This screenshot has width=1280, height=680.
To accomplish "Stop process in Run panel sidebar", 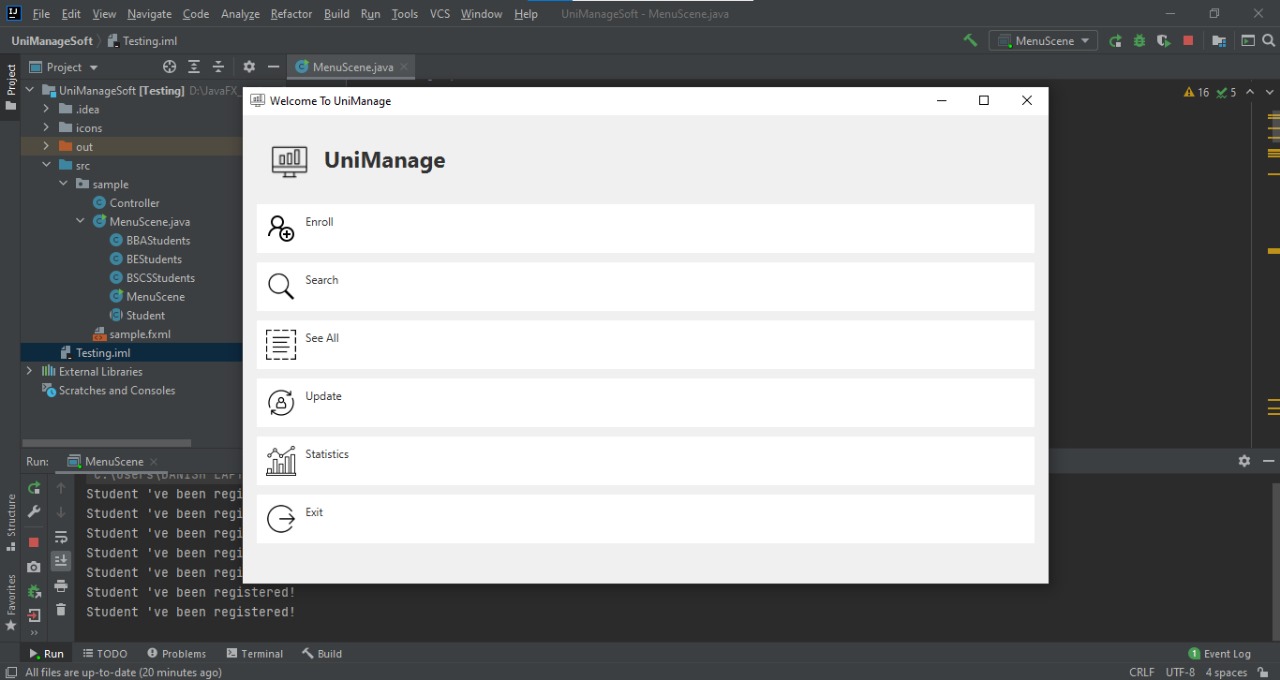I will [34, 542].
